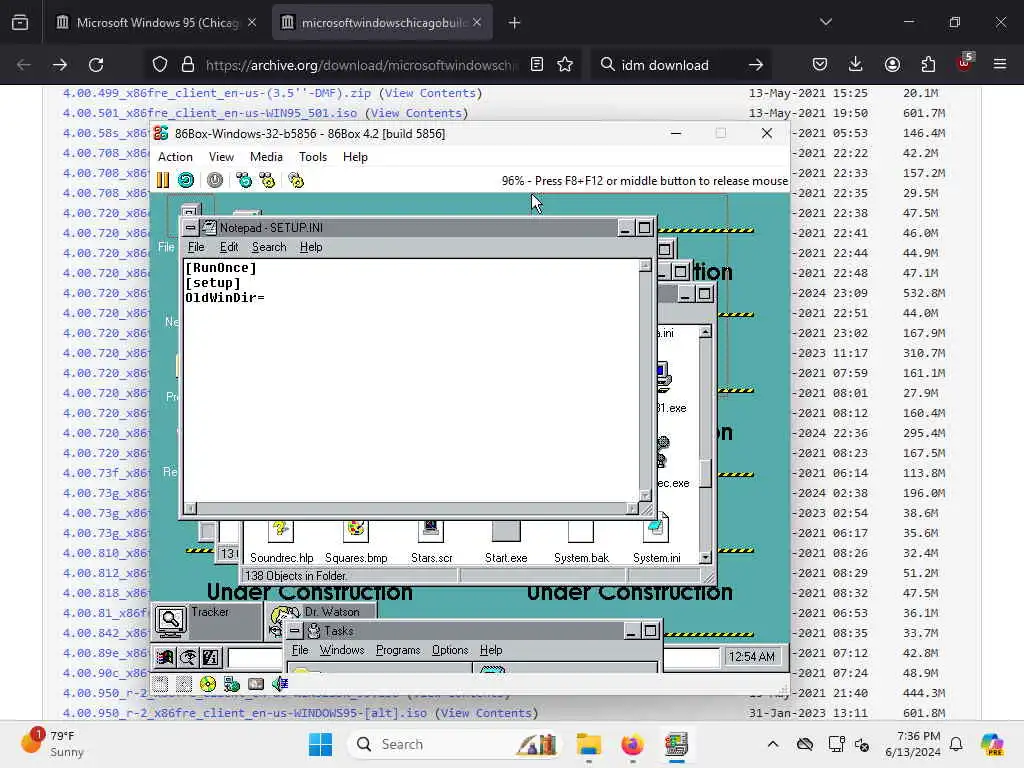Open the Media menu in 86Box

pos(266,157)
